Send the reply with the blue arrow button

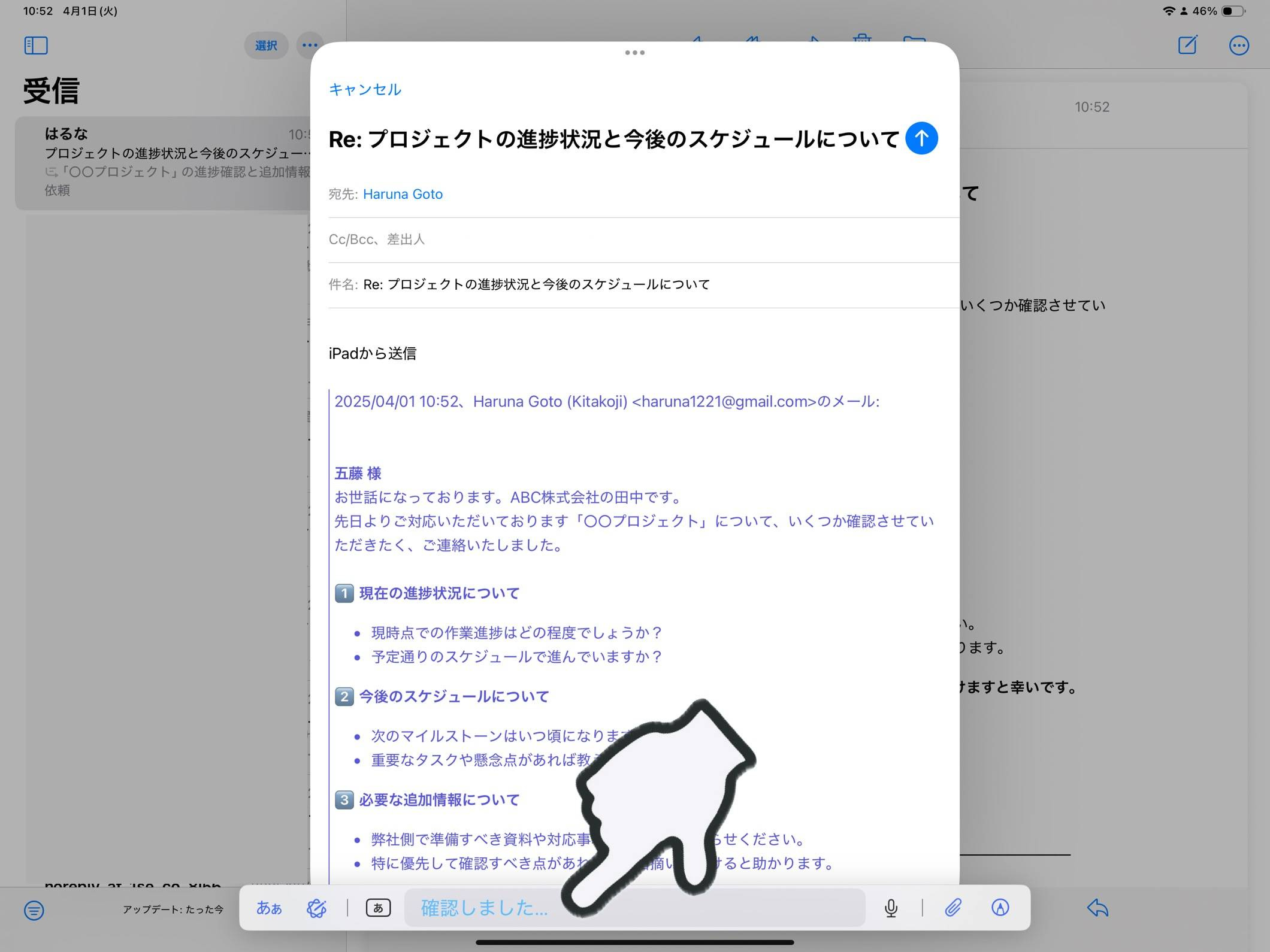tap(921, 138)
